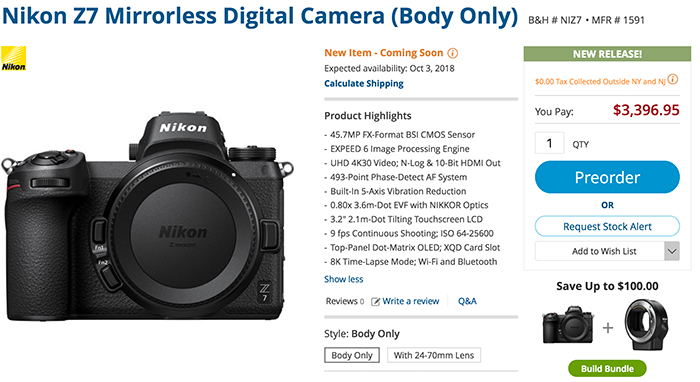Click the tax collected info icon
The height and width of the screenshot is (382, 700).
point(673,79)
